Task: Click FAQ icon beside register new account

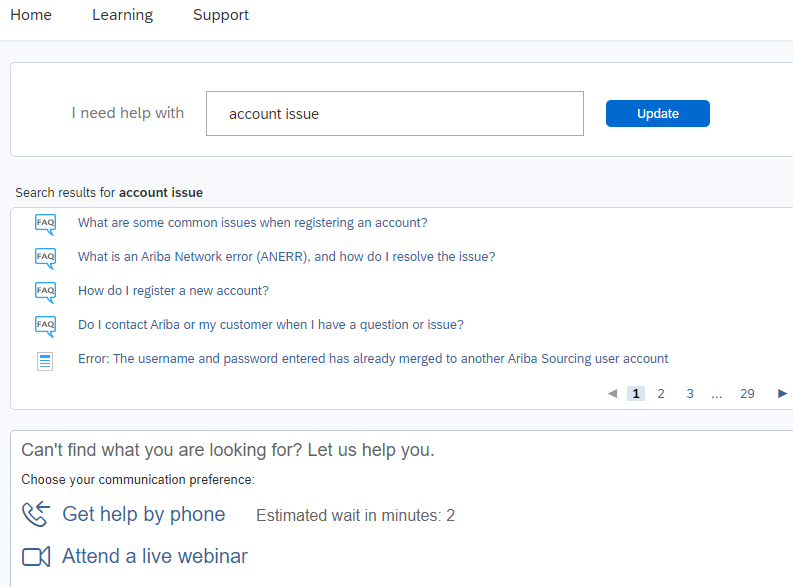Action: click(x=45, y=292)
